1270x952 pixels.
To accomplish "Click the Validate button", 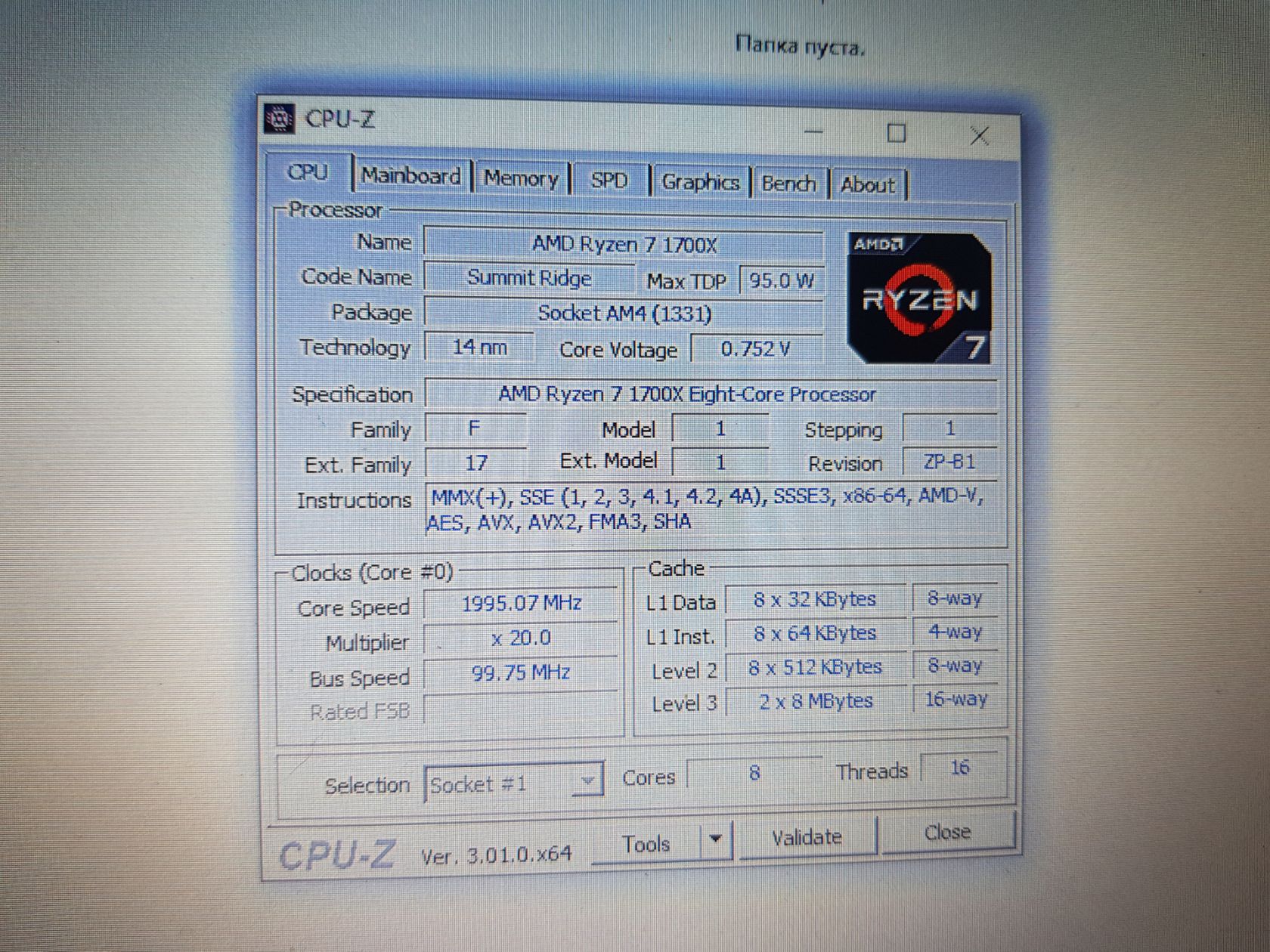I will [x=807, y=837].
